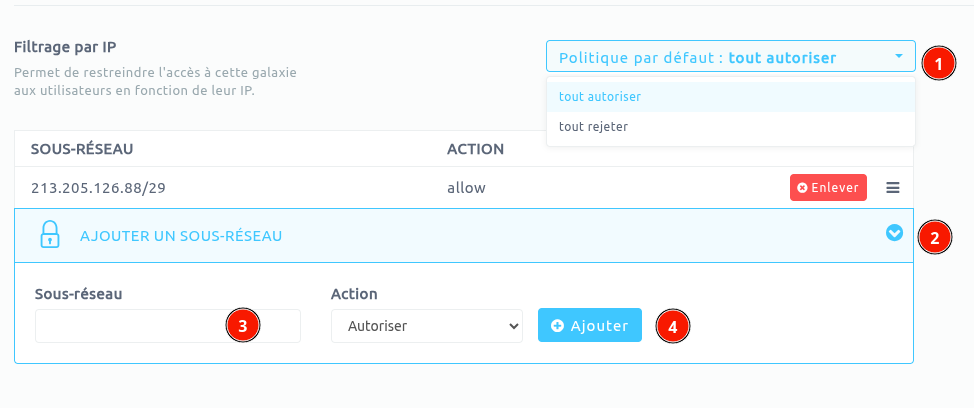
Task: Click the ACTION column header
Action: pyautogui.click(x=475, y=149)
